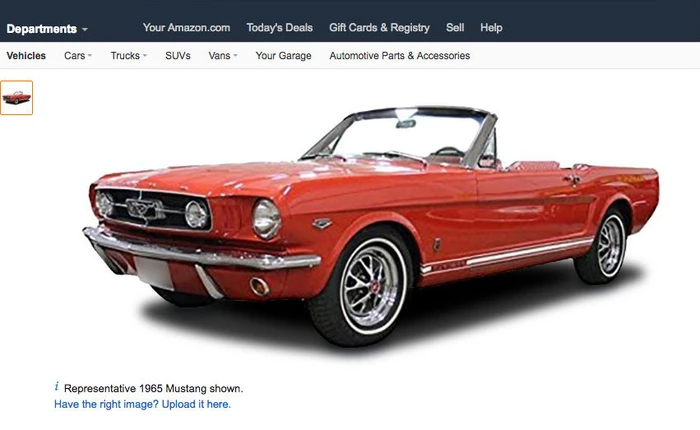The image size is (700, 430).
Task: Browse the SUVs category
Action: tap(178, 56)
